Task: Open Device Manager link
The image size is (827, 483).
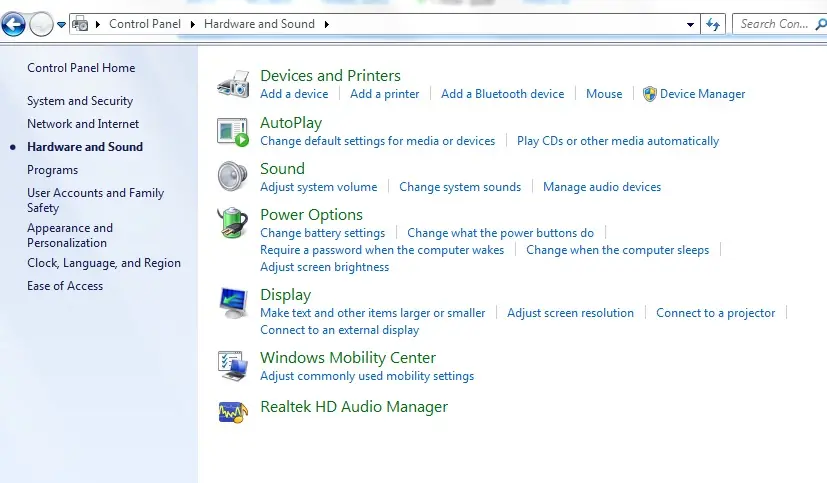Action: [x=702, y=94]
